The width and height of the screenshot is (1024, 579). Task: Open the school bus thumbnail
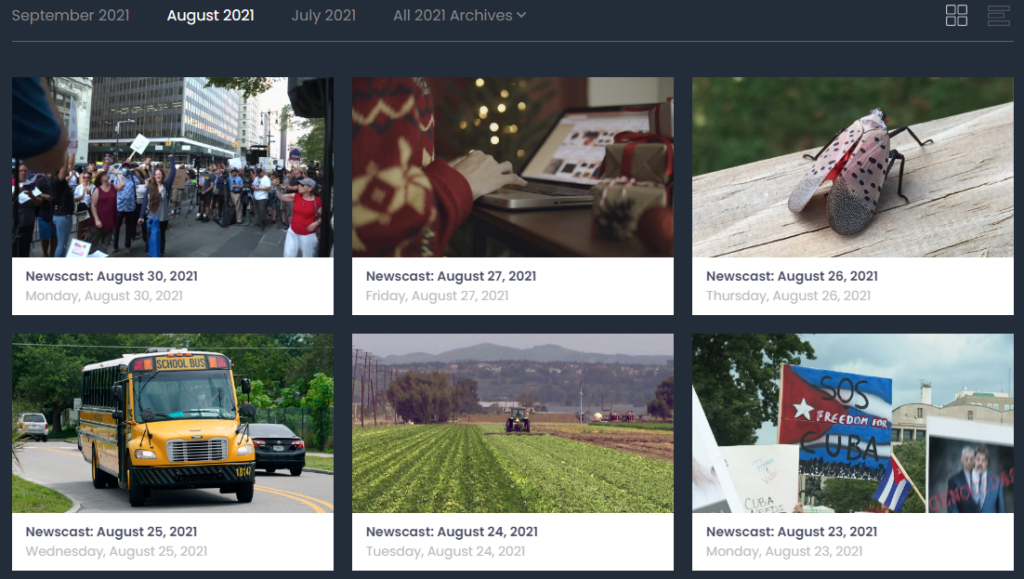[172, 423]
